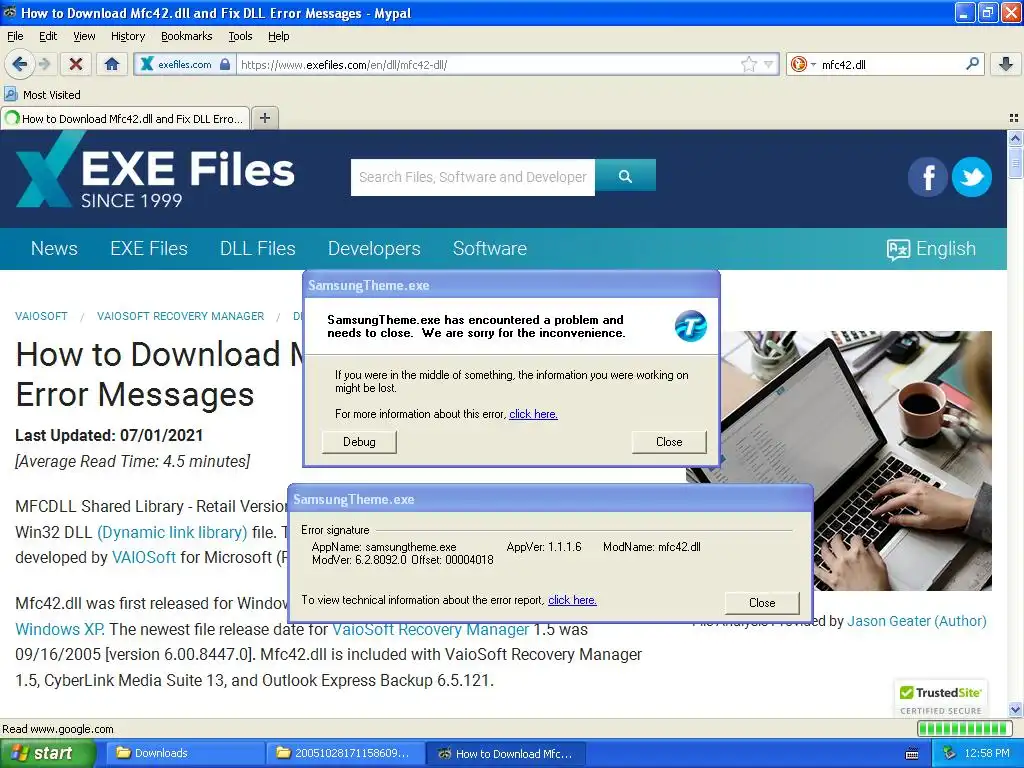Click 'click here' for more error information

point(533,414)
